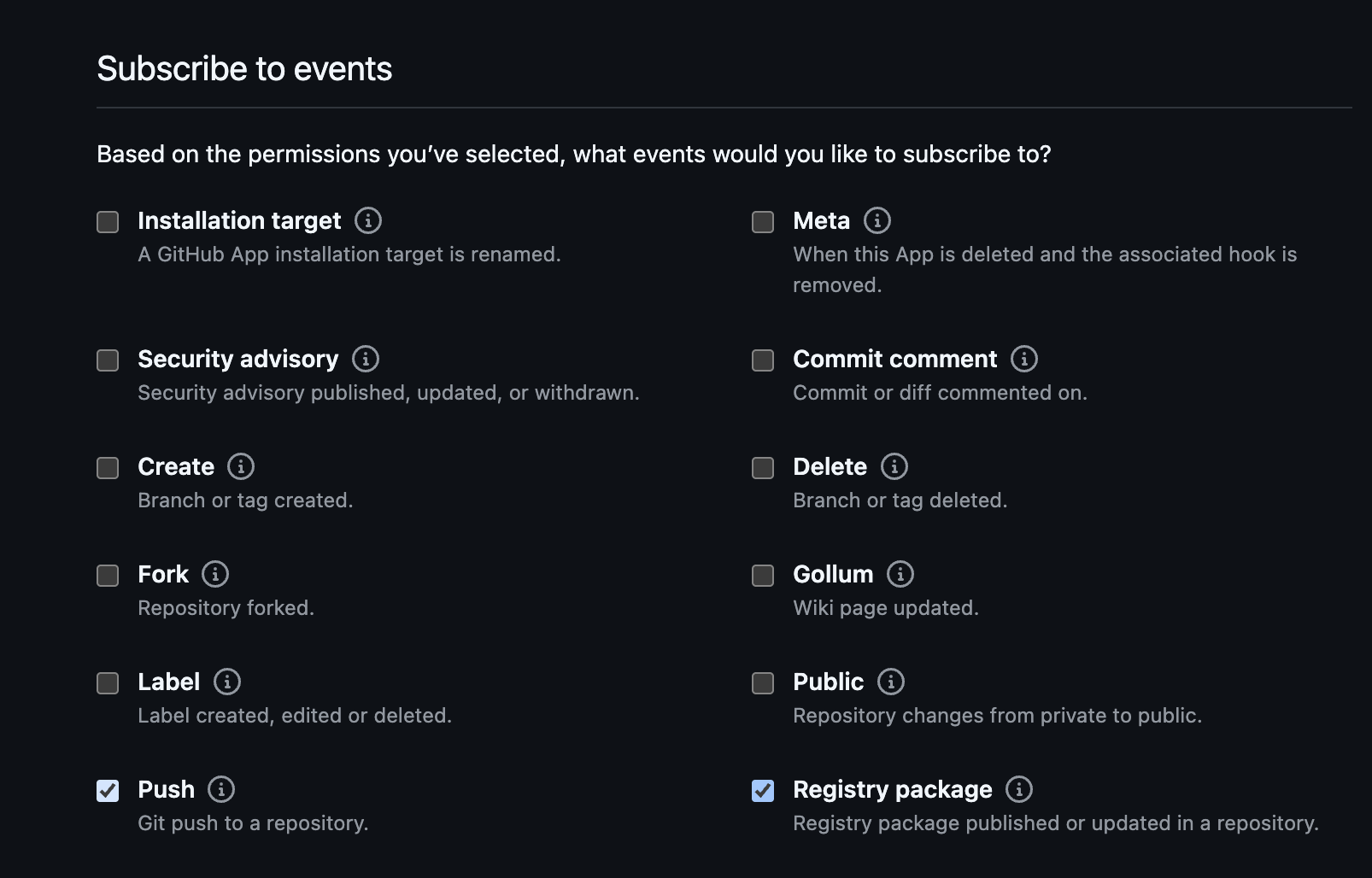
Task: Check the Public event checkbox
Action: tap(762, 683)
